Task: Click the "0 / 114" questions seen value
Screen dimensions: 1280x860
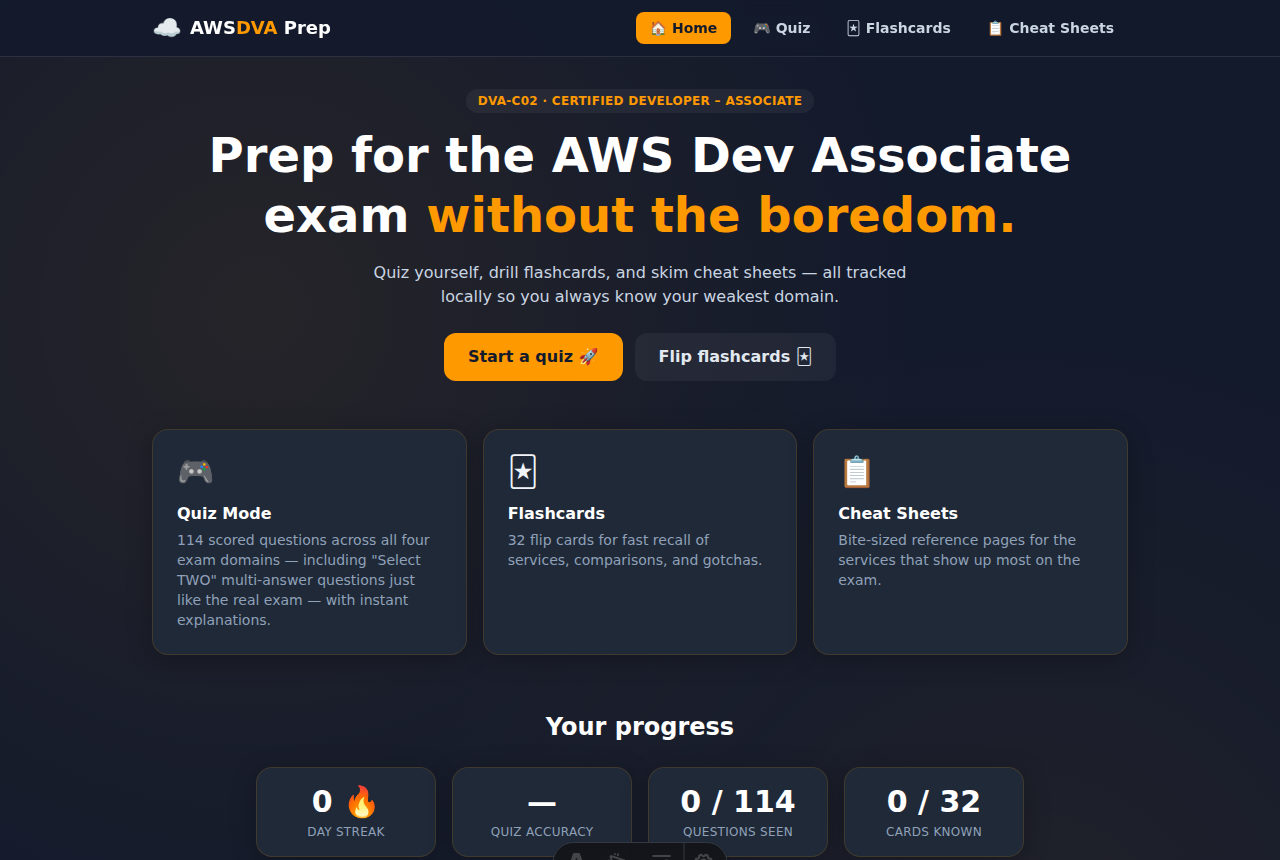Action: [738, 802]
